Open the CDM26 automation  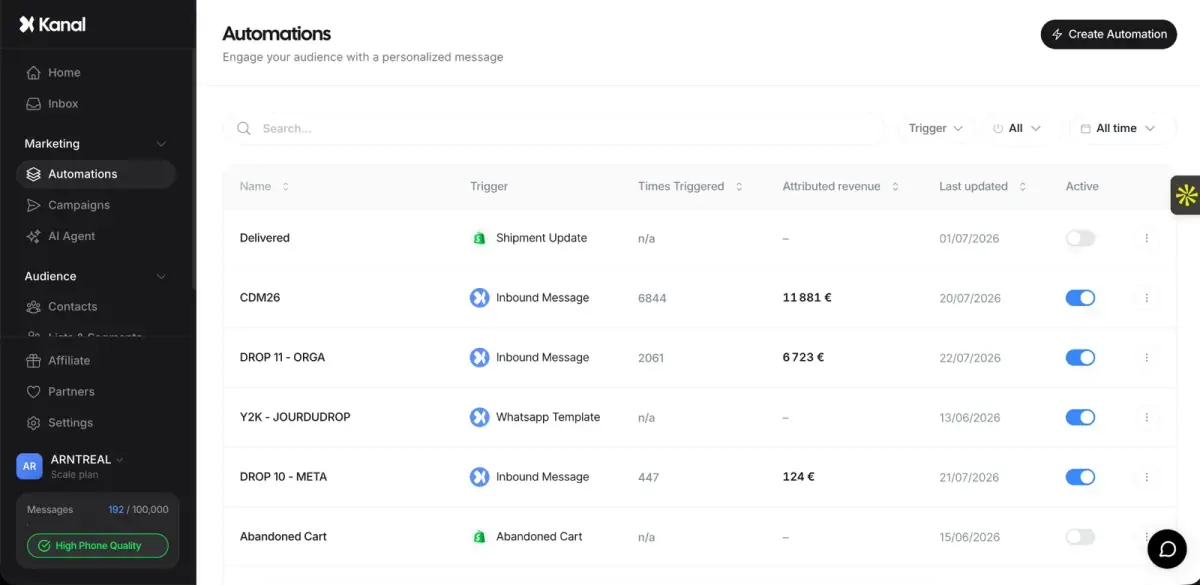click(x=260, y=298)
